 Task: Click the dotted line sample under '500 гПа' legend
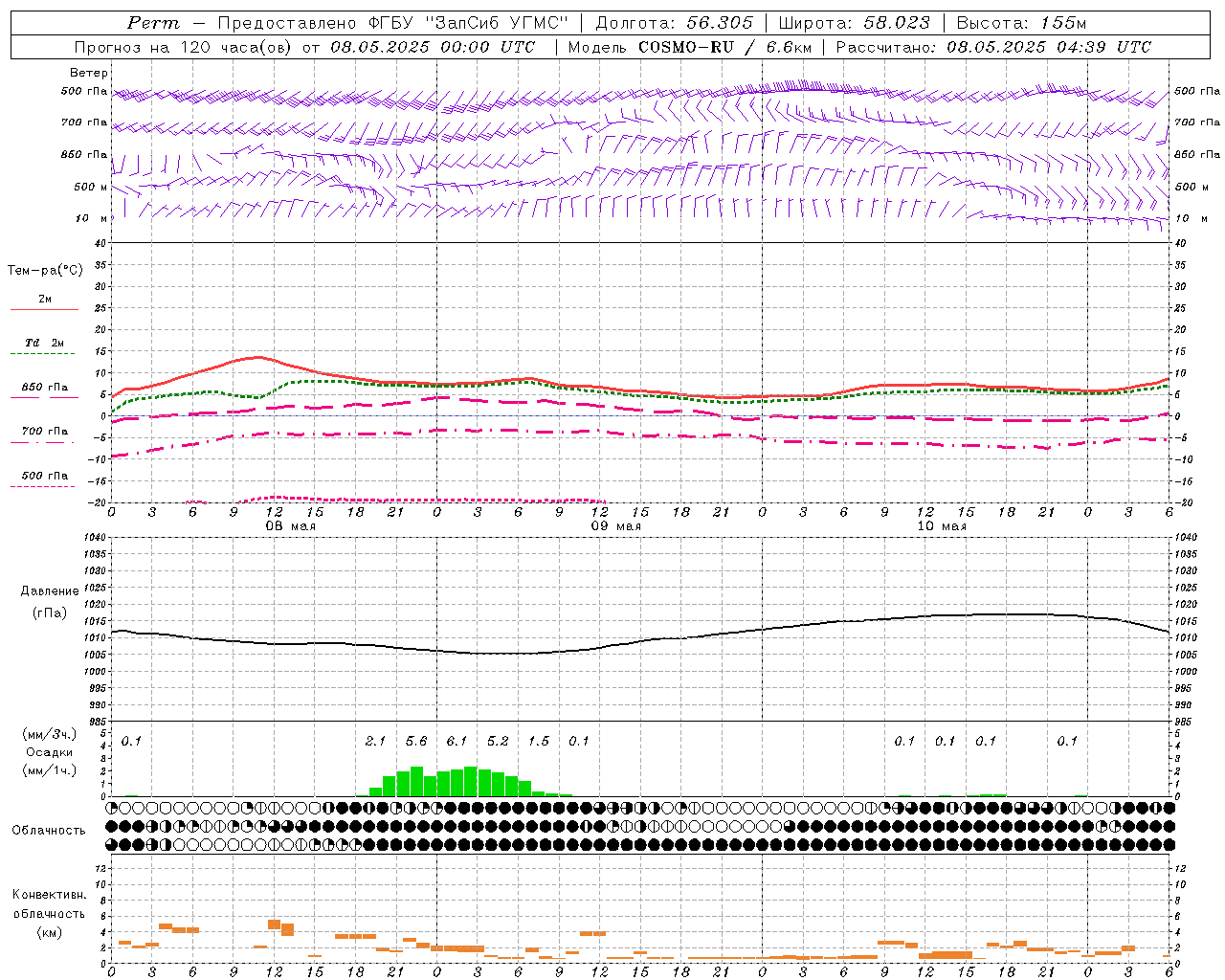tap(42, 486)
